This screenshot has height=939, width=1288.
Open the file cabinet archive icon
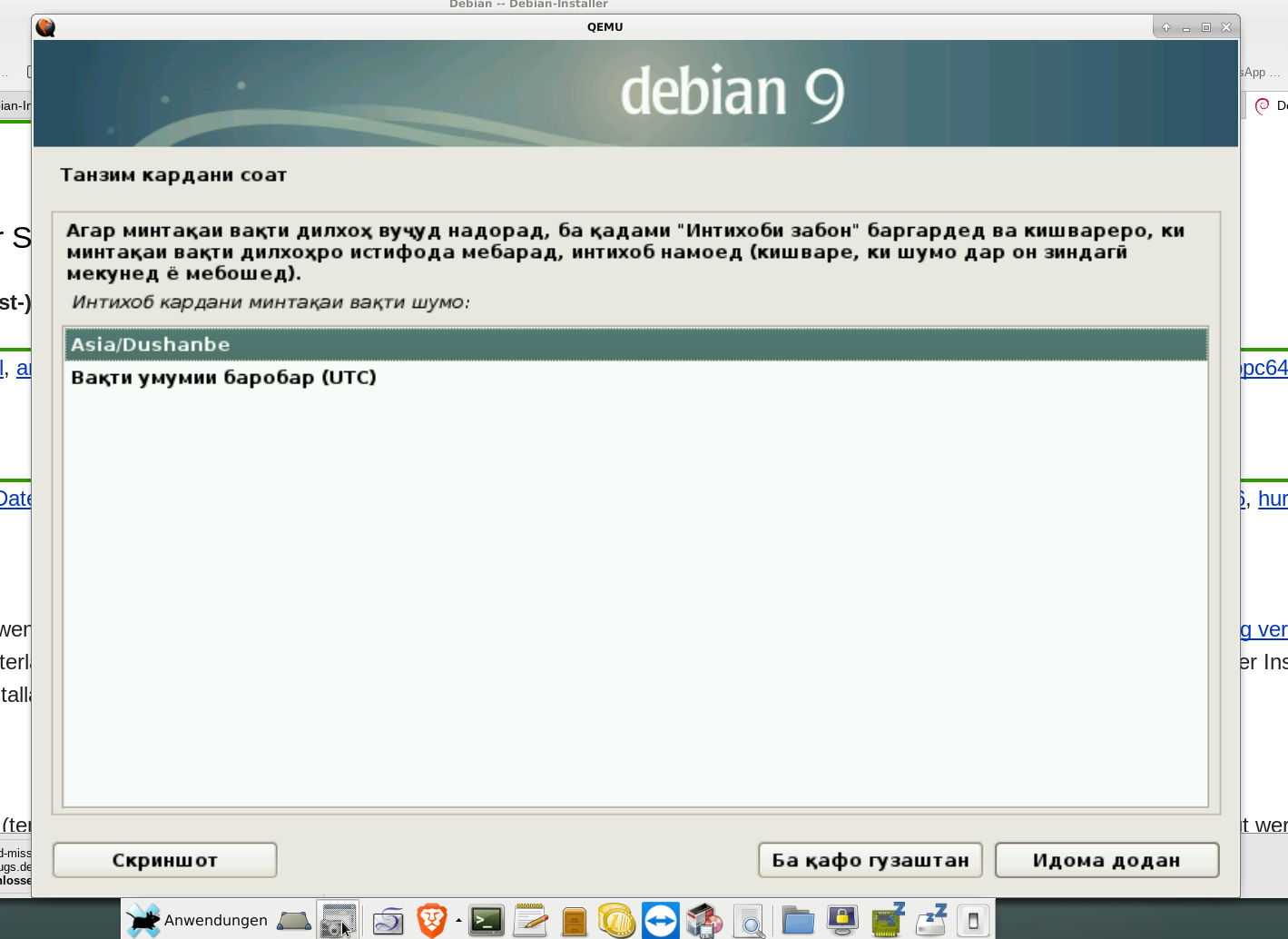[574, 921]
